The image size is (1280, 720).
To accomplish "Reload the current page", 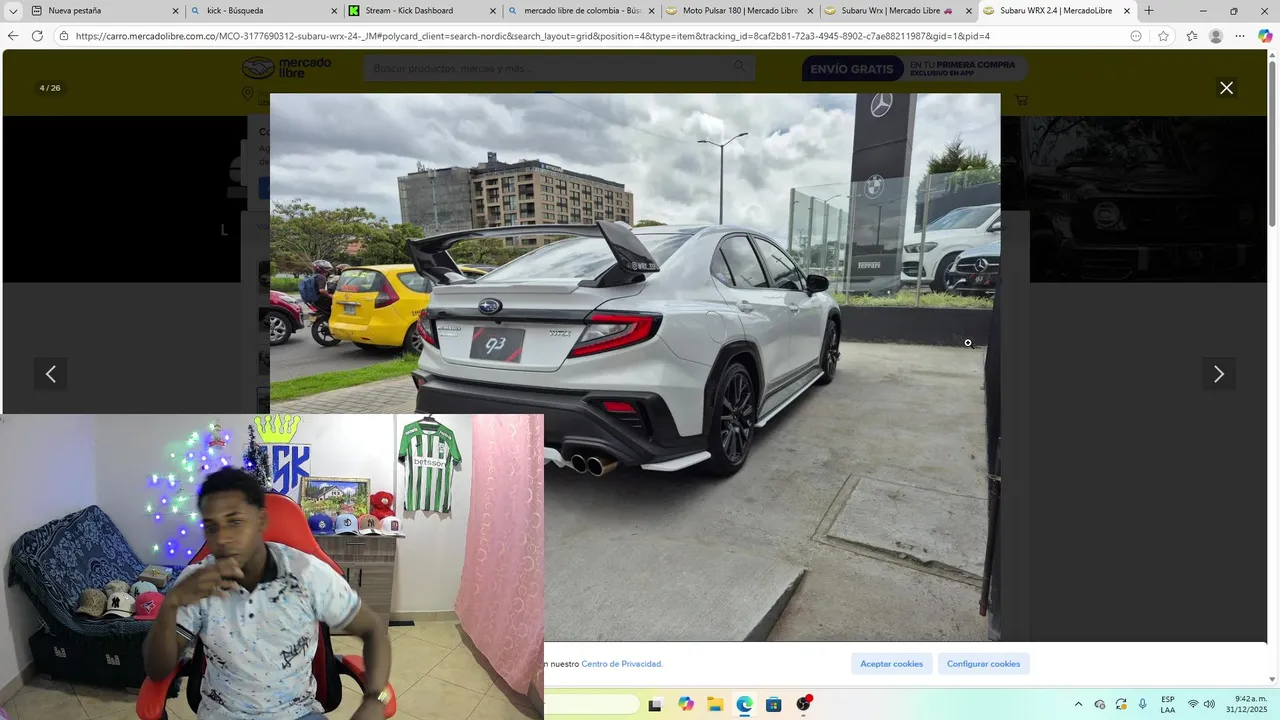I will [x=37, y=36].
